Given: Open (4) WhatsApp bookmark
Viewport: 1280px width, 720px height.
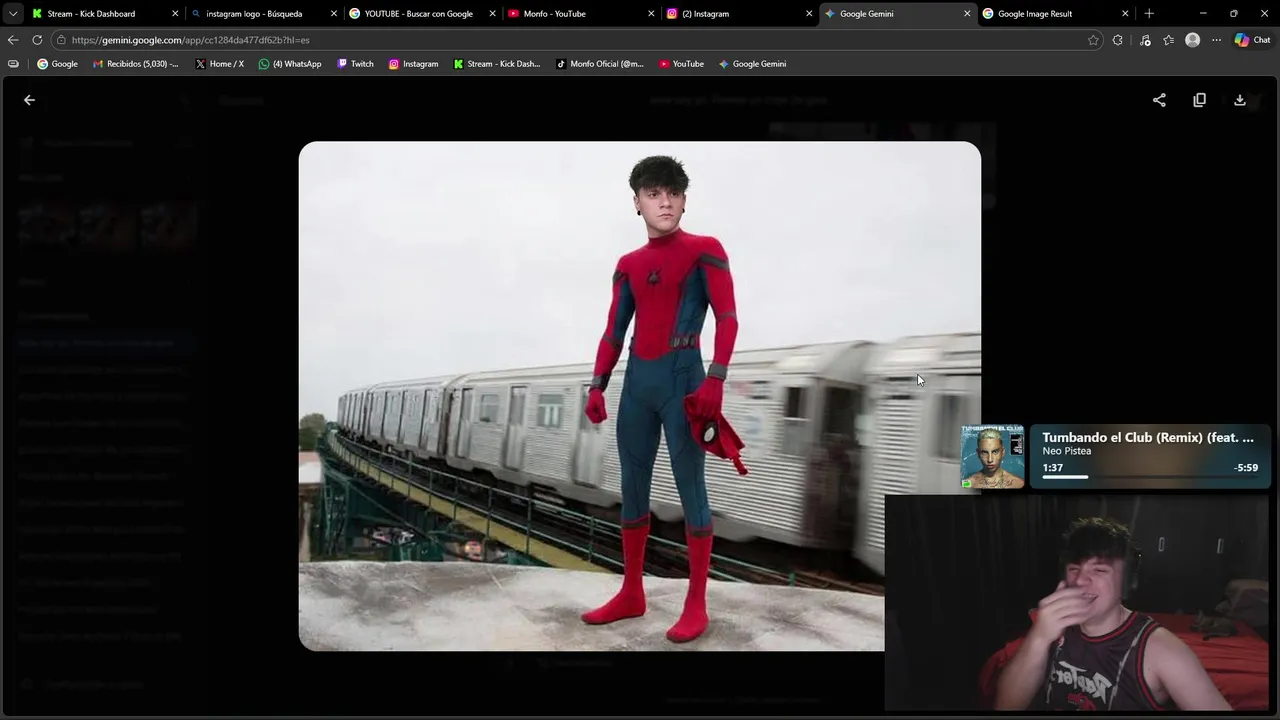Looking at the screenshot, I should tap(290, 64).
